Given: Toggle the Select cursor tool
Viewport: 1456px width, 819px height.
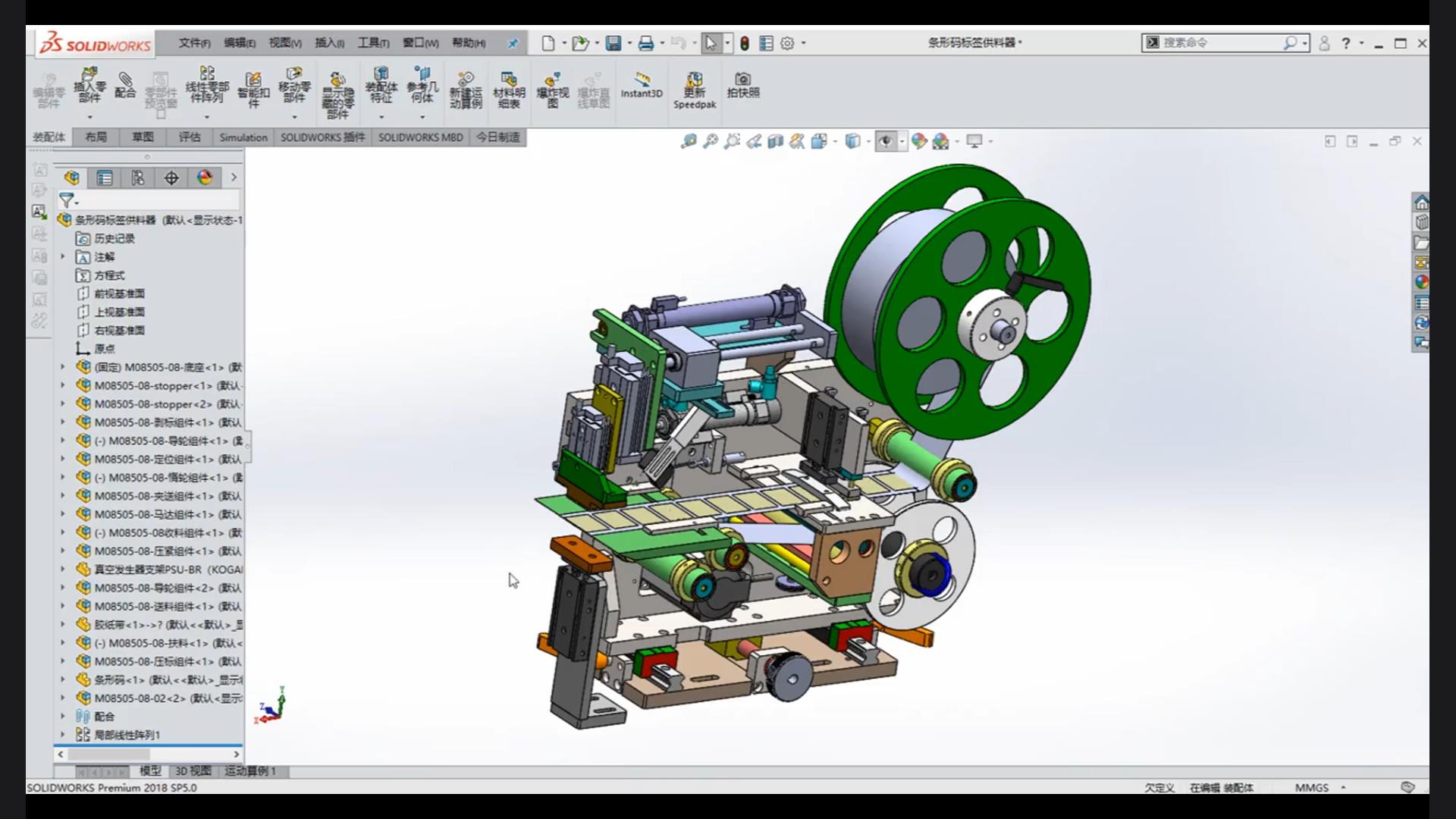Looking at the screenshot, I should tap(711, 43).
